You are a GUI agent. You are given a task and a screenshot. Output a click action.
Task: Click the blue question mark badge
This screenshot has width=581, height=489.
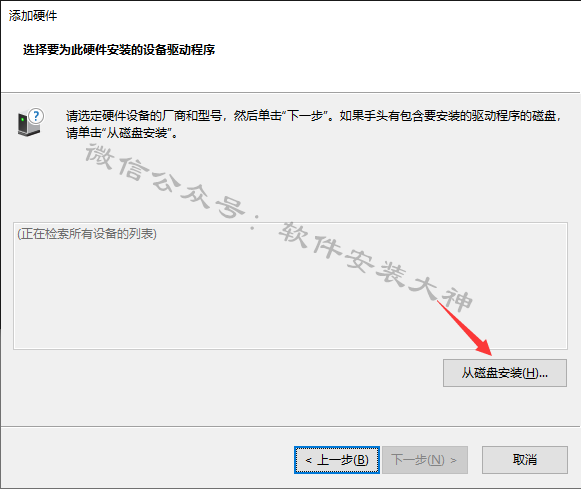coord(36,116)
